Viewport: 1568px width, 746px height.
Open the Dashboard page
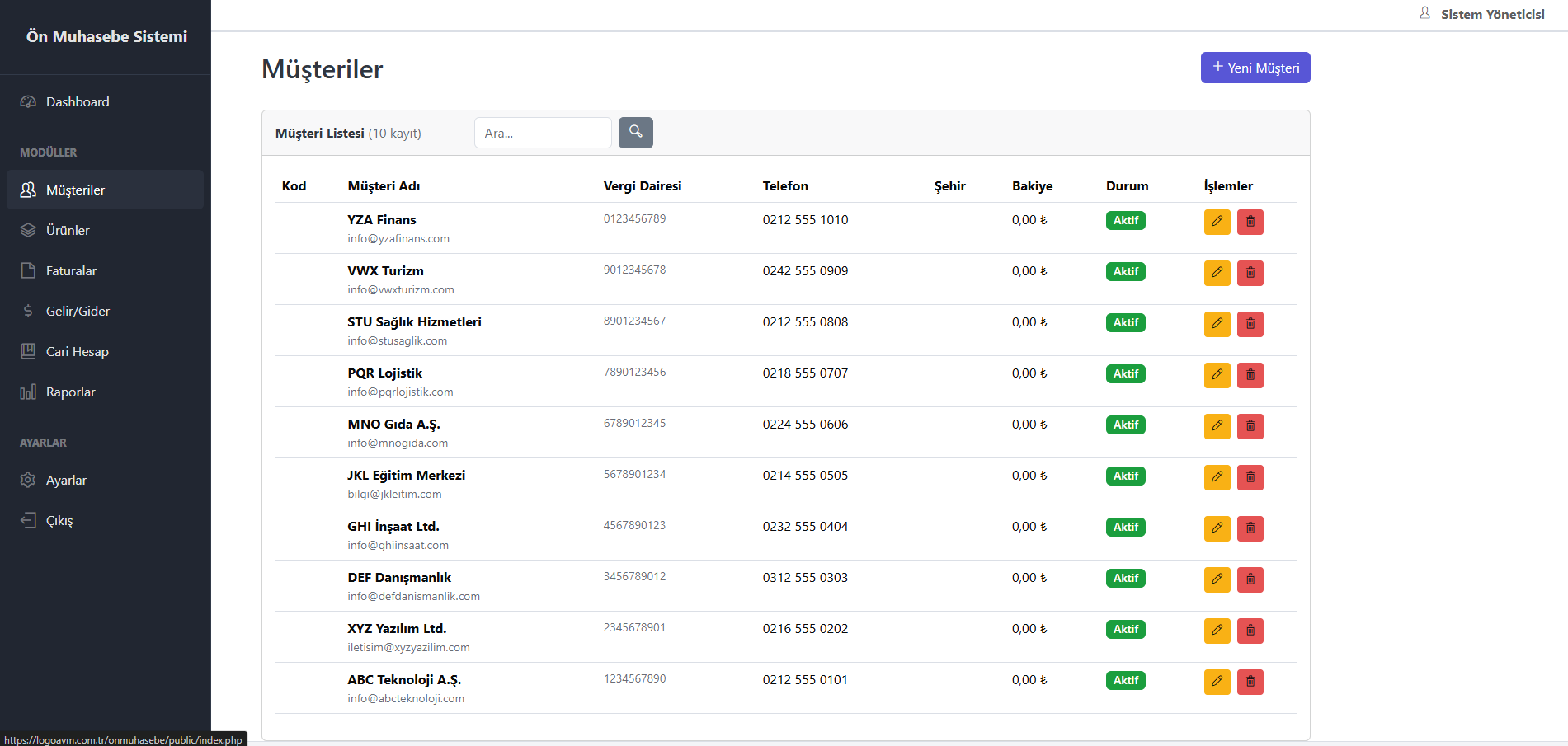click(x=106, y=101)
